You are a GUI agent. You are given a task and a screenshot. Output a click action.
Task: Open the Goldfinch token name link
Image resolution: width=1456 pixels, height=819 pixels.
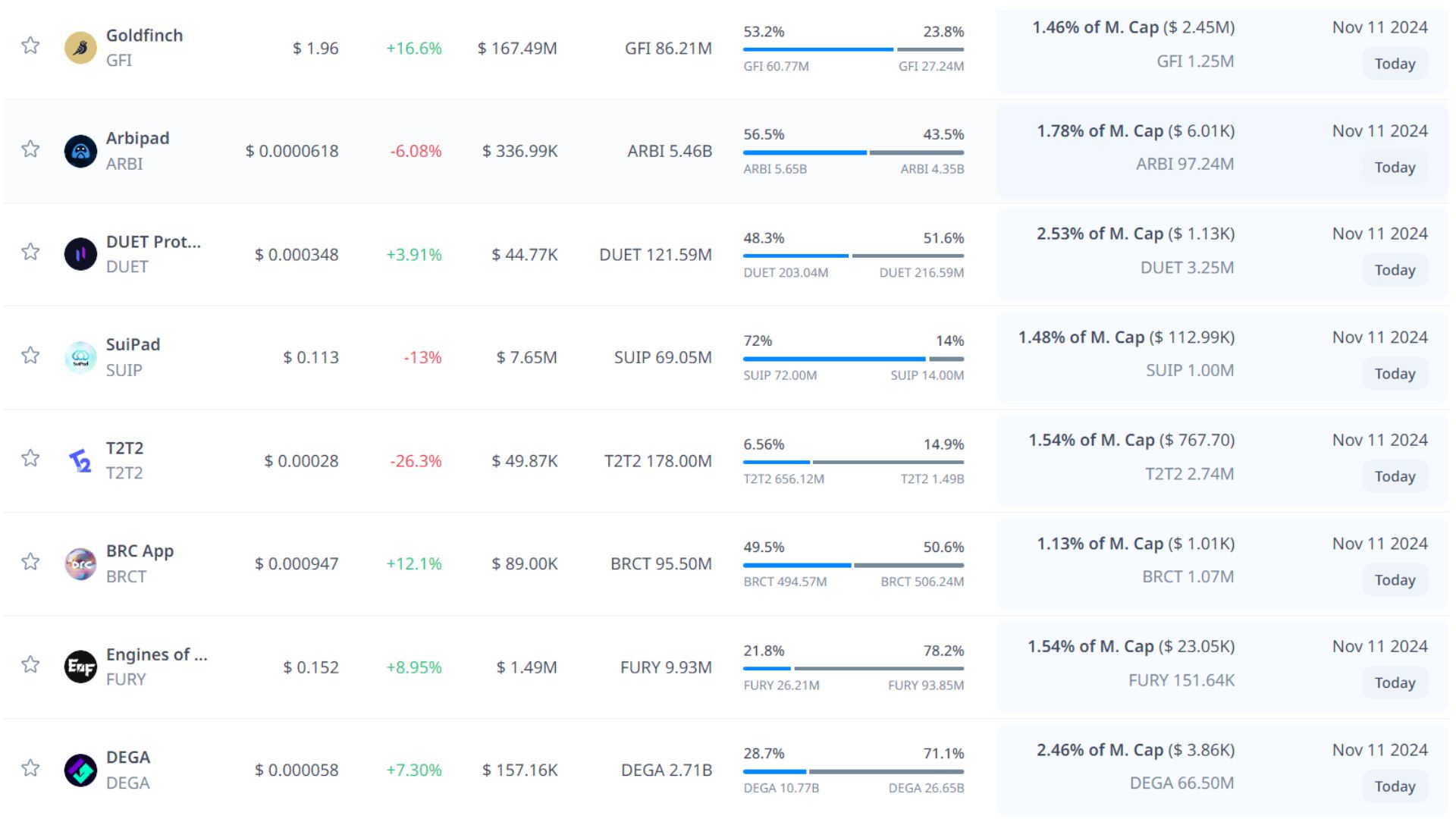click(144, 36)
